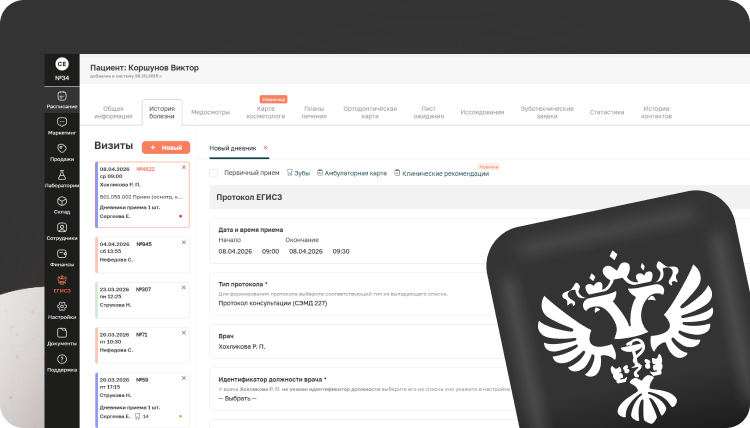Open the Маркетинг sidebar section
Screen dimensions: 750x428
pos(62,126)
